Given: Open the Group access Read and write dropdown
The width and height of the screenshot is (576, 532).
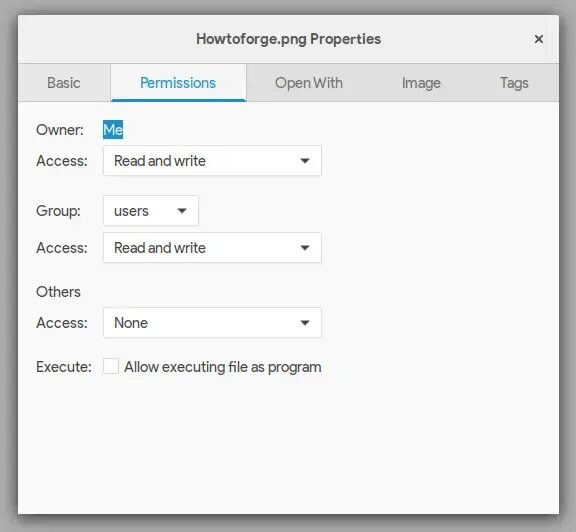Looking at the screenshot, I should click(212, 248).
